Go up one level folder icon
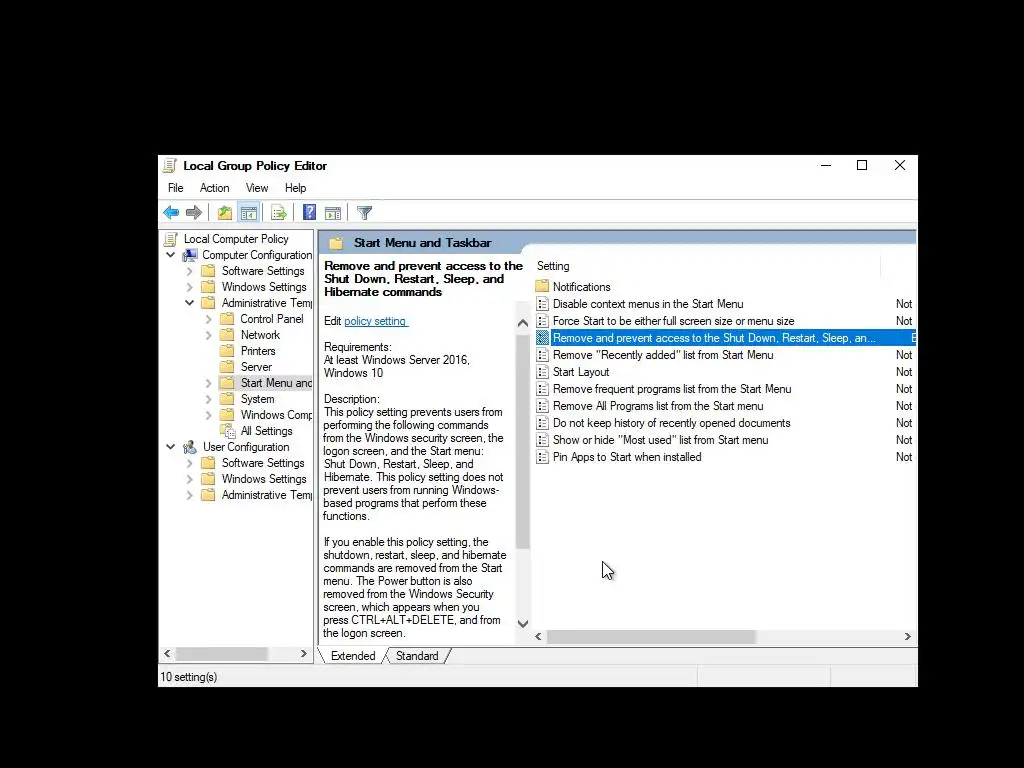 [225, 212]
